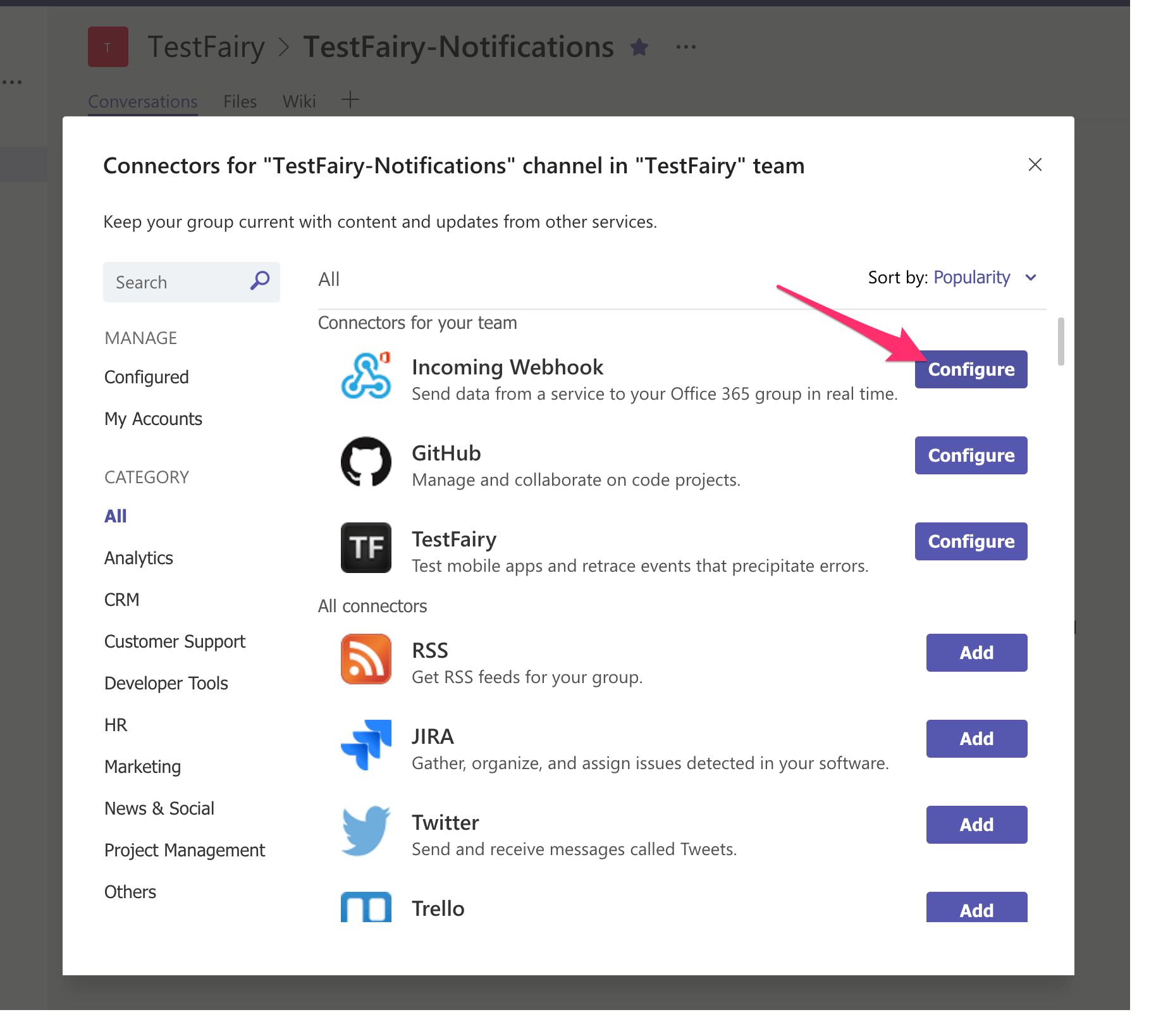Image resolution: width=1156 pixels, height=1036 pixels.
Task: Click the RSS connector icon
Action: click(x=366, y=659)
